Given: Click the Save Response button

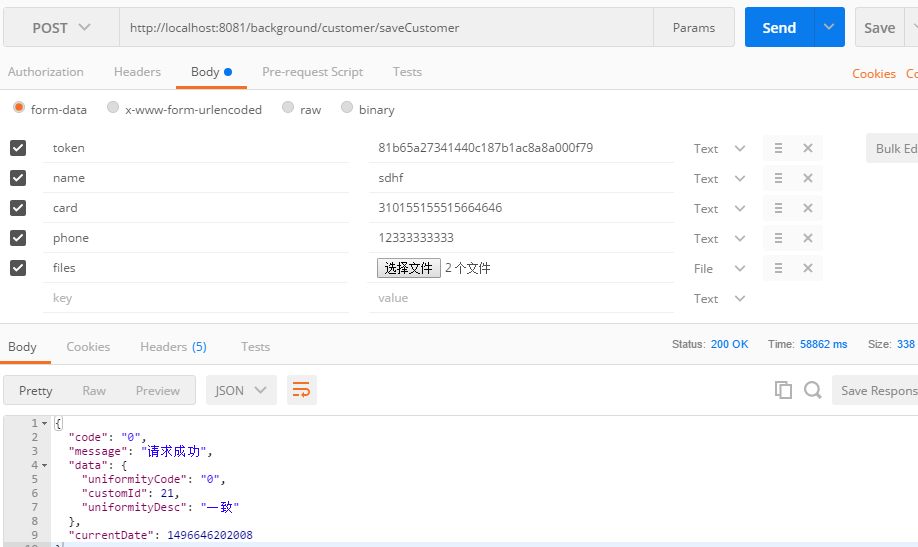Looking at the screenshot, I should tap(875, 390).
